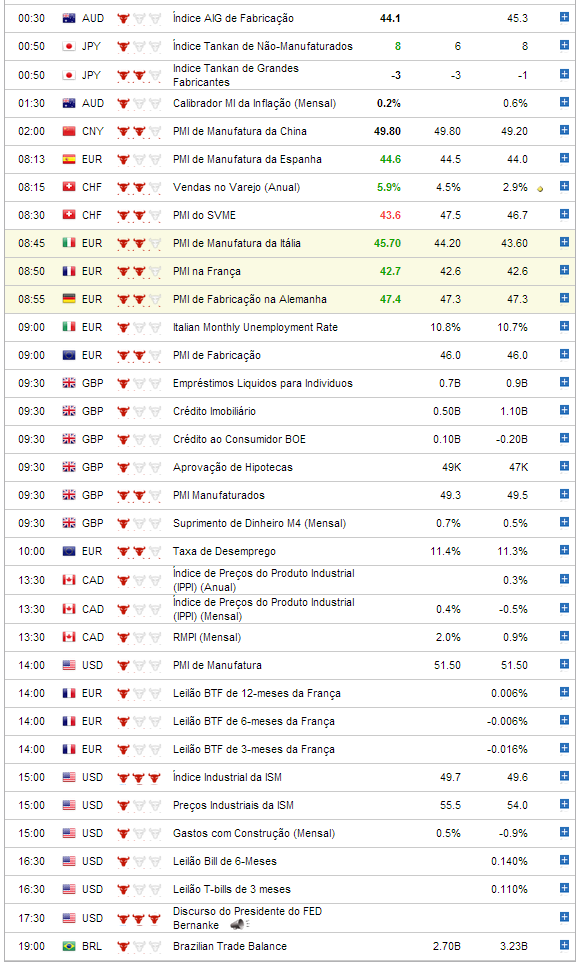Open Crédito ao Consumidor BOE event
The image size is (579, 966).
pos(239,439)
